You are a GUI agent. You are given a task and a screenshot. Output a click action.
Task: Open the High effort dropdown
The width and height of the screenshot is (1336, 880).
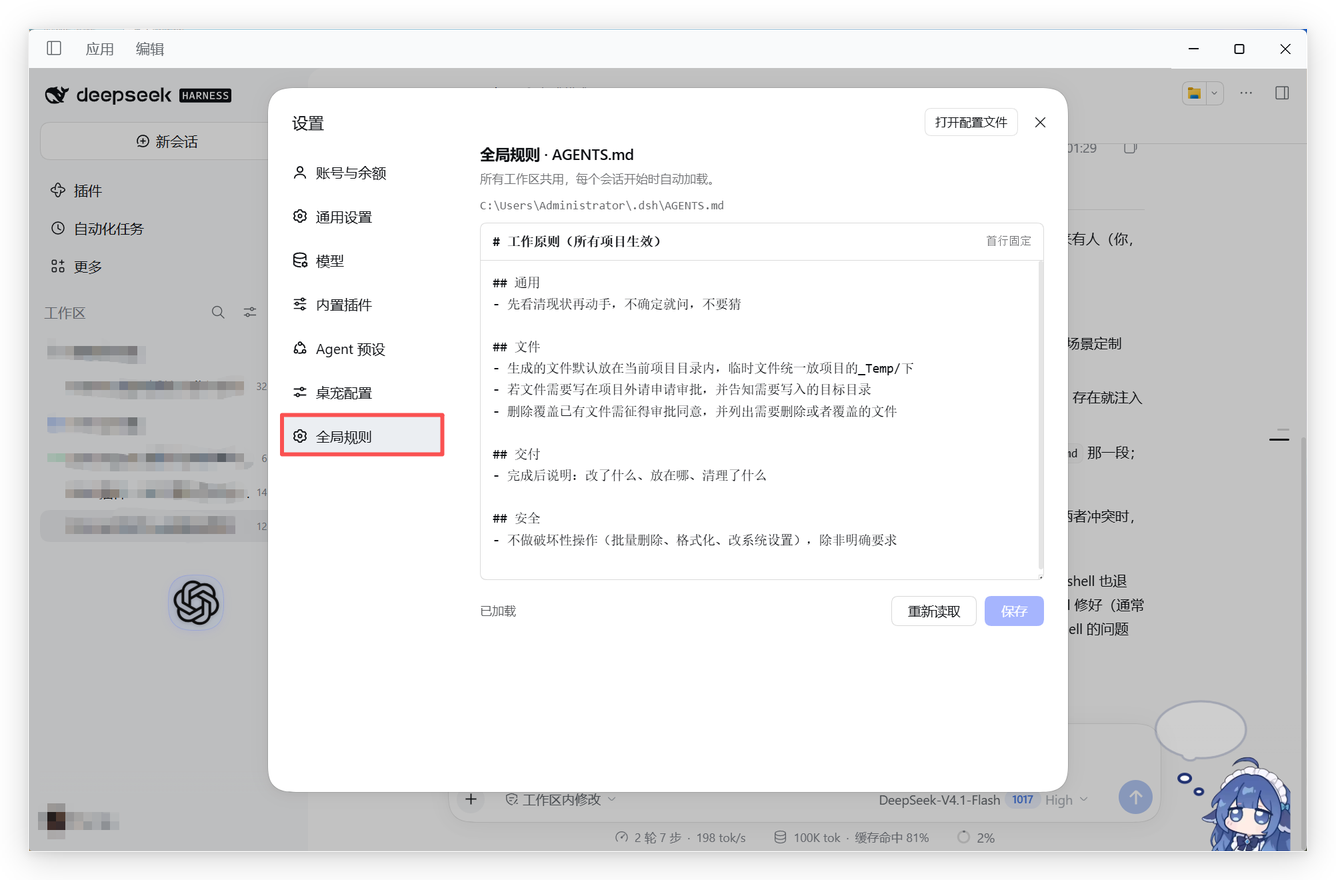(1066, 799)
